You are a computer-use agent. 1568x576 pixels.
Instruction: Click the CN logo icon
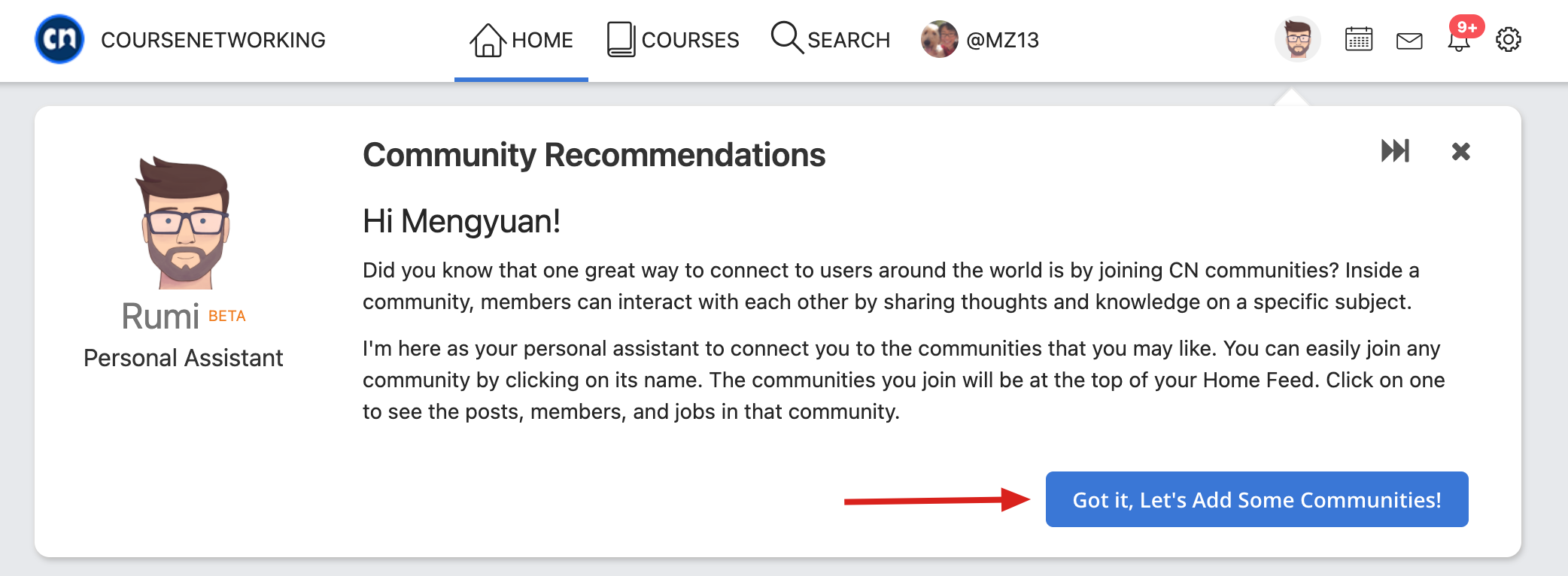[59, 39]
